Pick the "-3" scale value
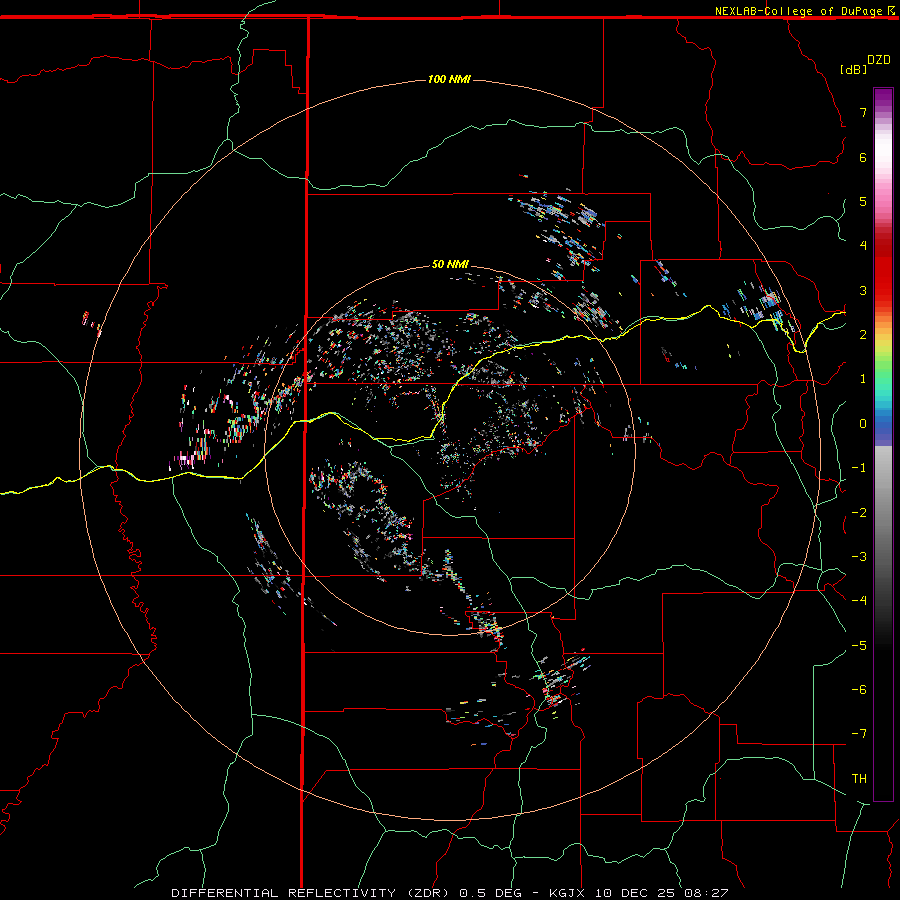The height and width of the screenshot is (900, 900). tap(859, 557)
